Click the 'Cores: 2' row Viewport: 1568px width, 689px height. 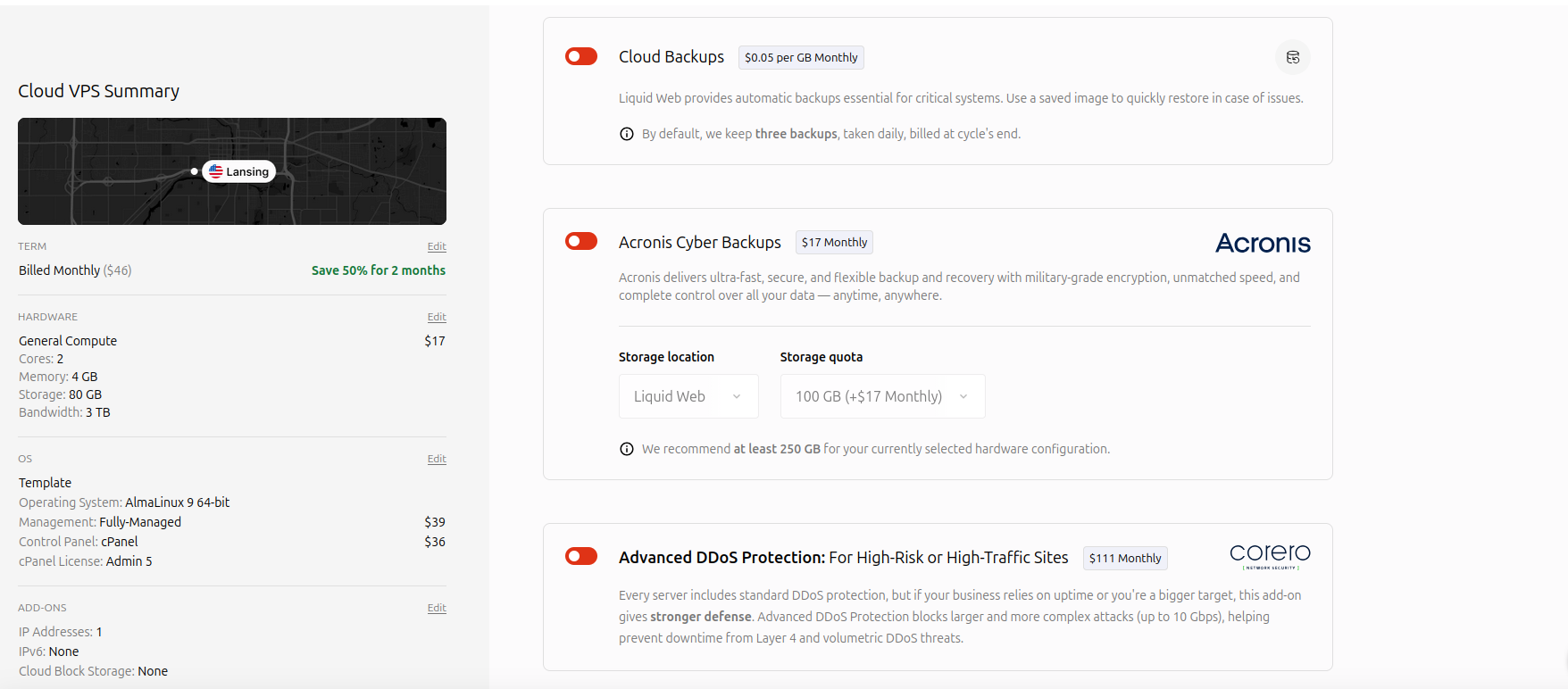point(41,359)
